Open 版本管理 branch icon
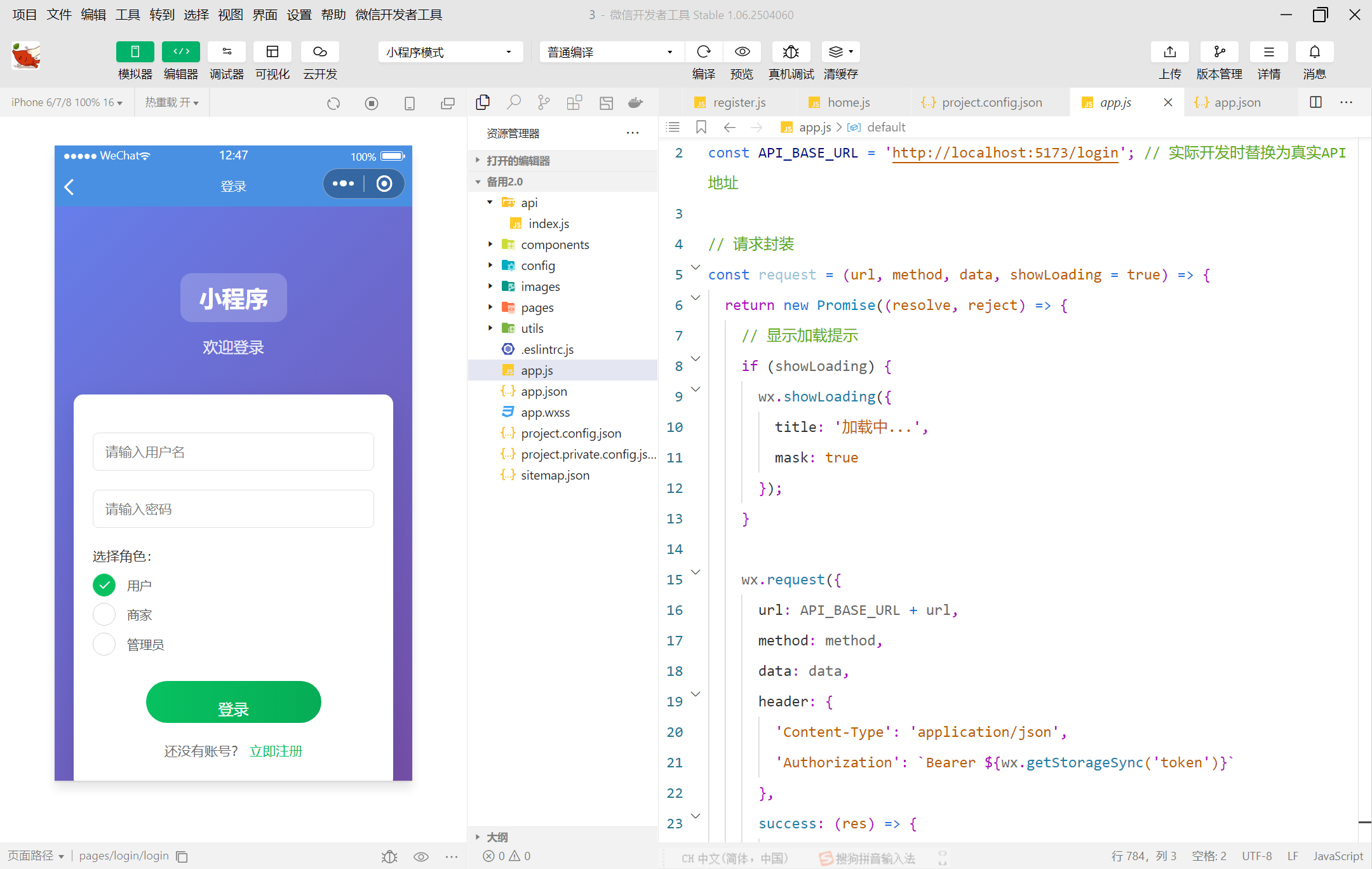The height and width of the screenshot is (869, 1372). 1219,52
